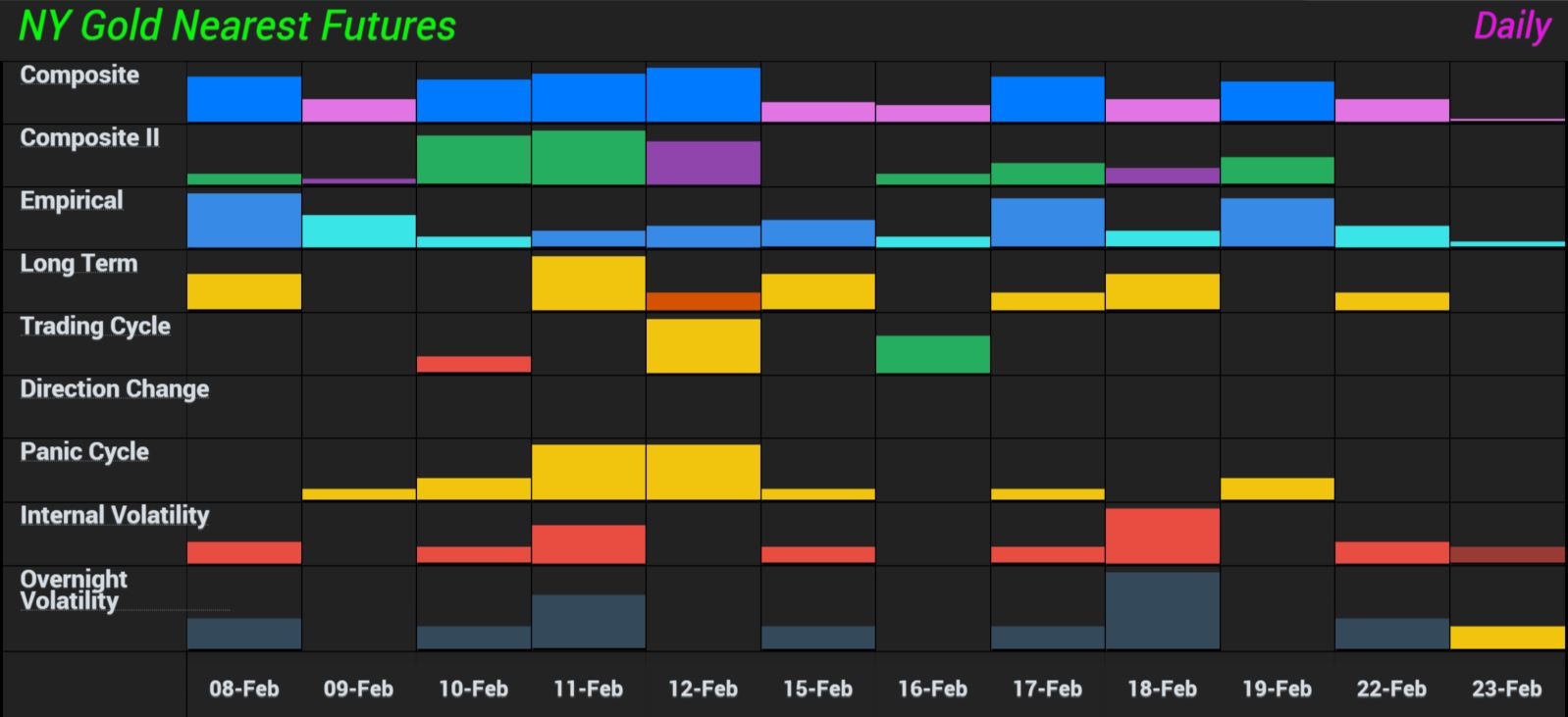Click the red Internal Volatility bar on 18-Feb
Screen dimensions: 1568x717
click(1163, 536)
